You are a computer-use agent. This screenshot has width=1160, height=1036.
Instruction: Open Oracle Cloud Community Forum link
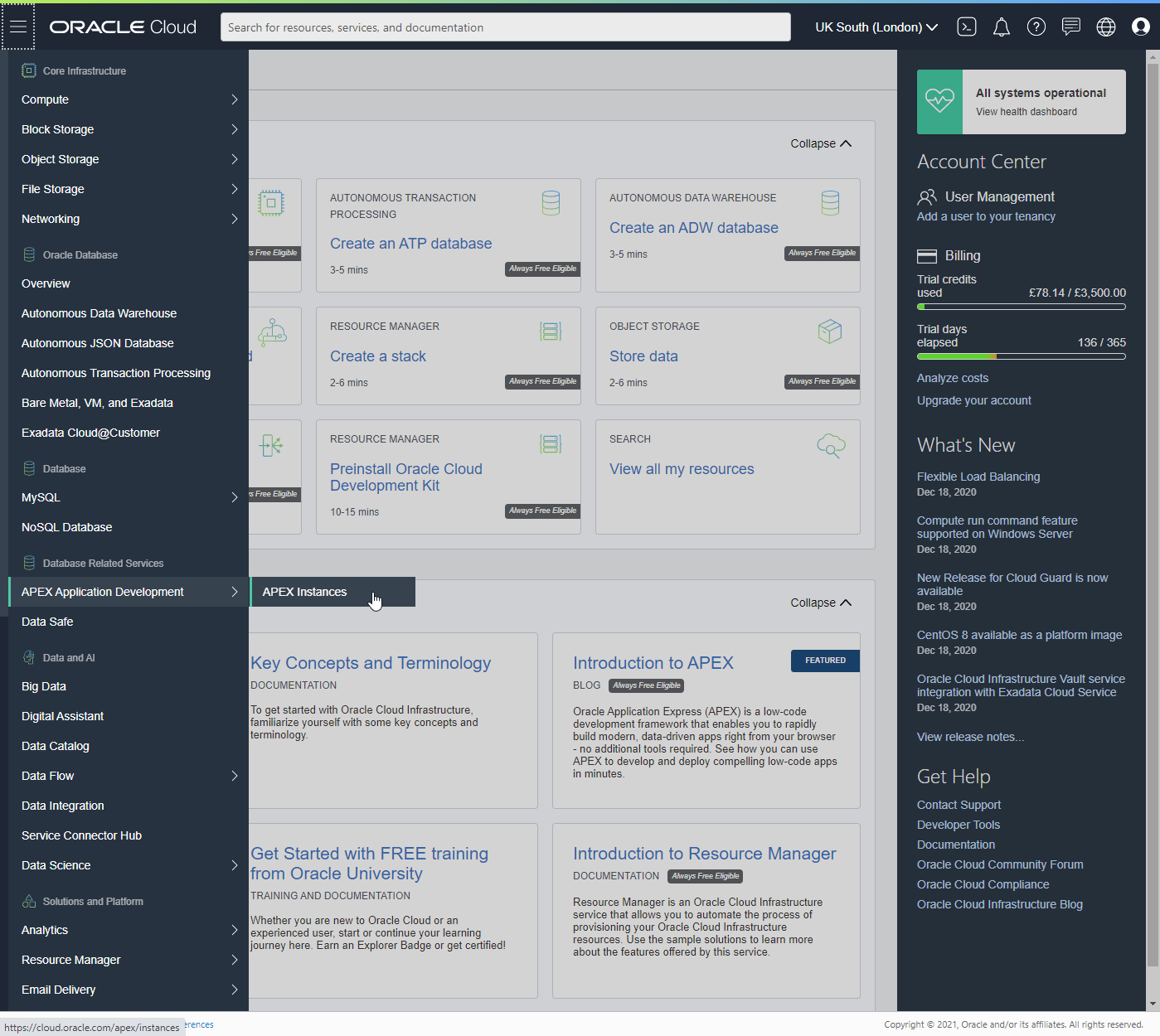[1000, 864]
